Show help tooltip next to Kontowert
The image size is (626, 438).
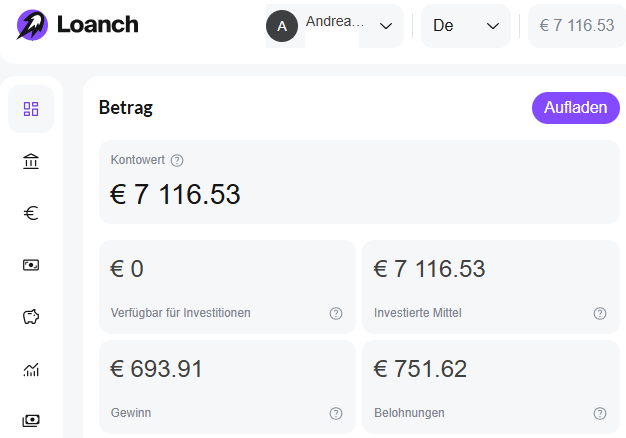(177, 161)
